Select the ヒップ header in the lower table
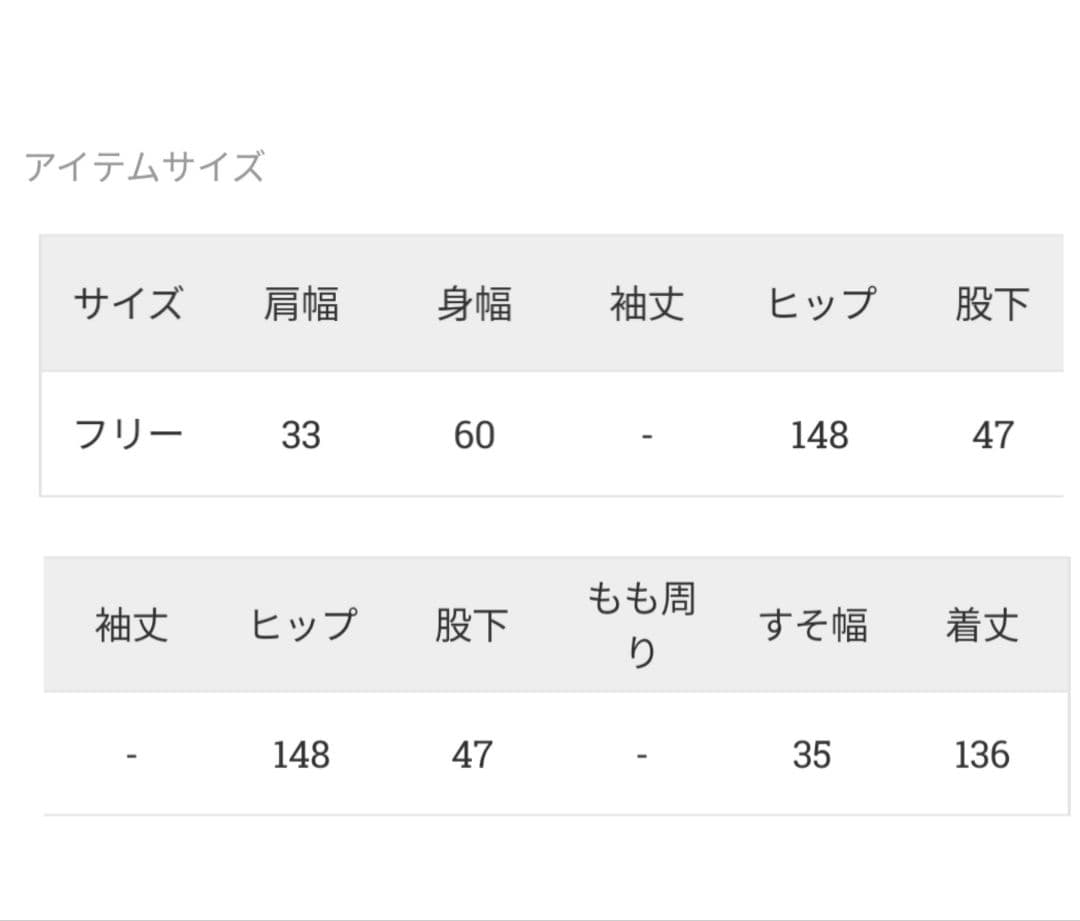The image size is (1080, 921). click(302, 625)
